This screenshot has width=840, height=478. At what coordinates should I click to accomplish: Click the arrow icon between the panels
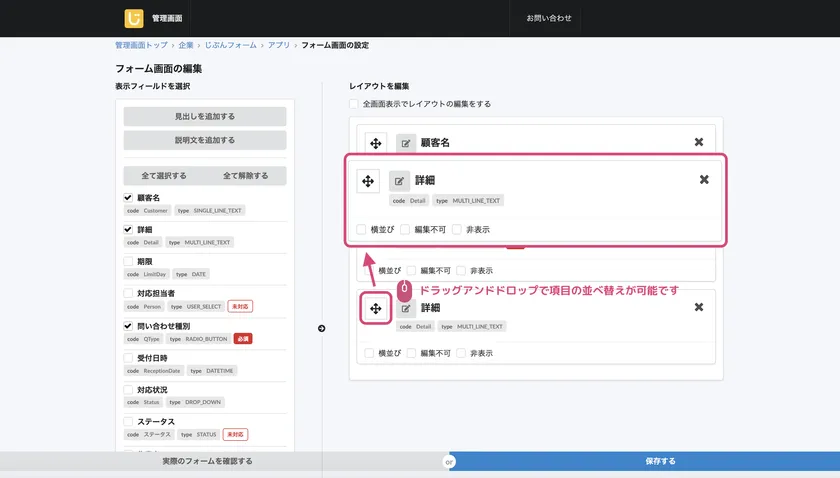[x=321, y=328]
